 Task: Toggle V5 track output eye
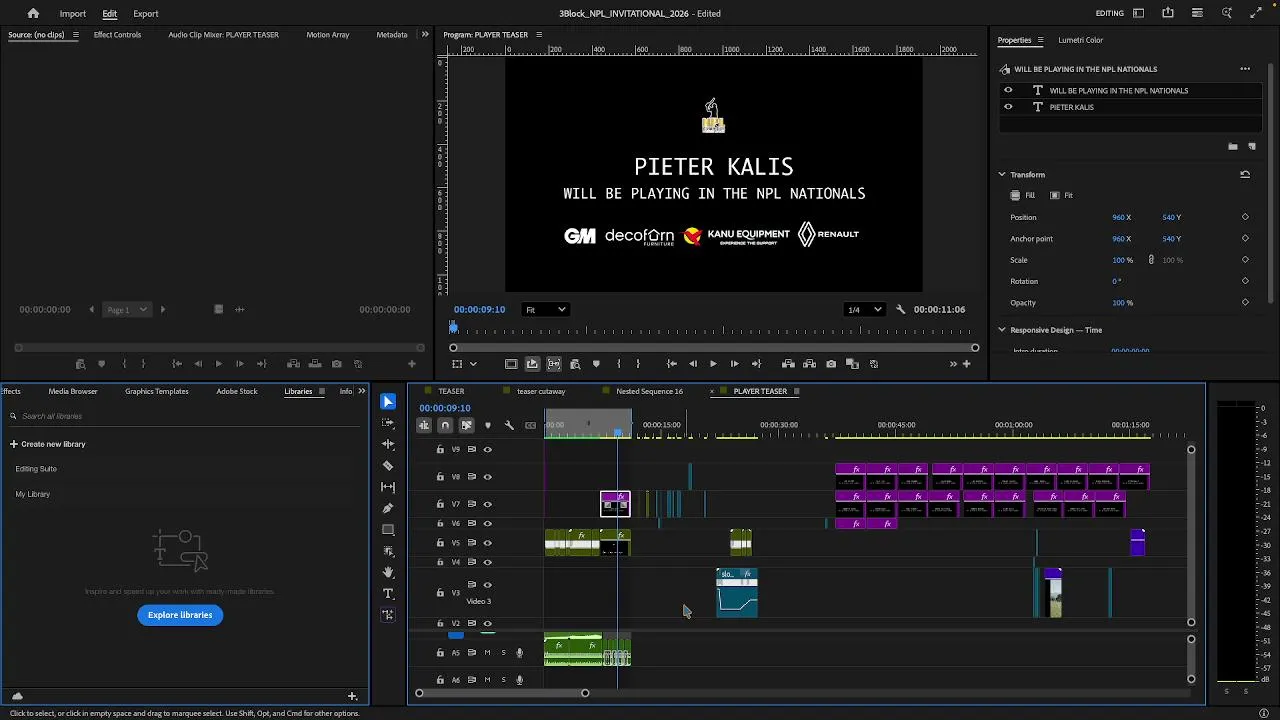pyautogui.click(x=488, y=543)
